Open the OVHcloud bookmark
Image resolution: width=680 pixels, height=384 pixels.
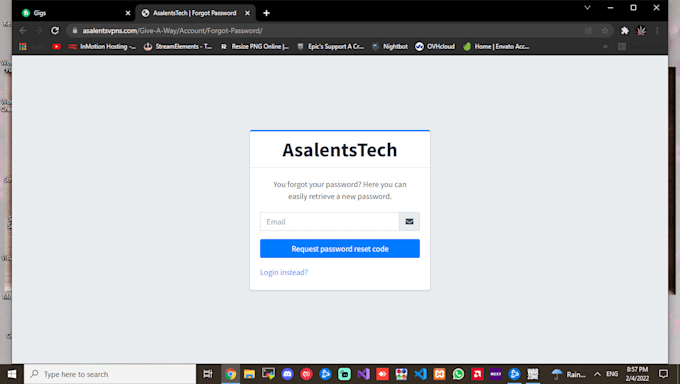tap(435, 46)
